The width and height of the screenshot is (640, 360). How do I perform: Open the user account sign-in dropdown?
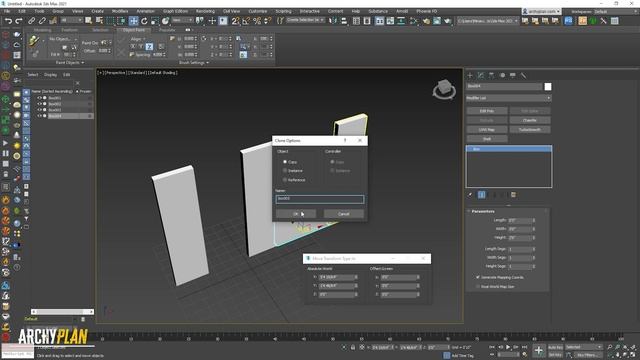coord(542,11)
